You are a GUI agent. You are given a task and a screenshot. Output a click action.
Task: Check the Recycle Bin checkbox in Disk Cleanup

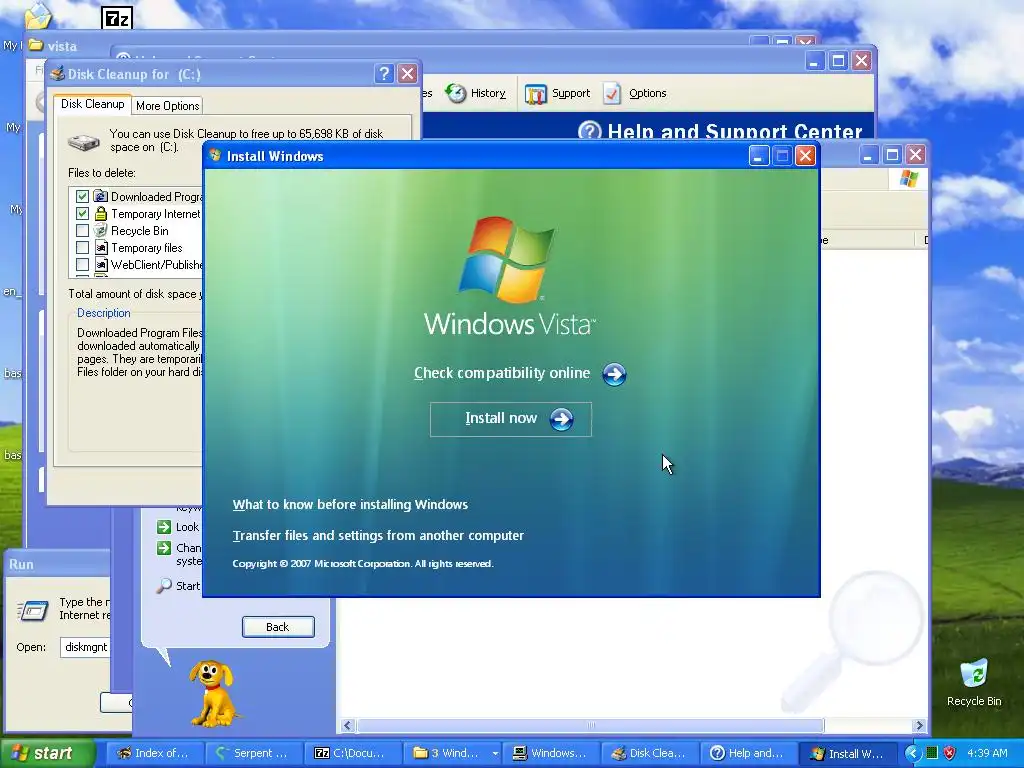82,231
